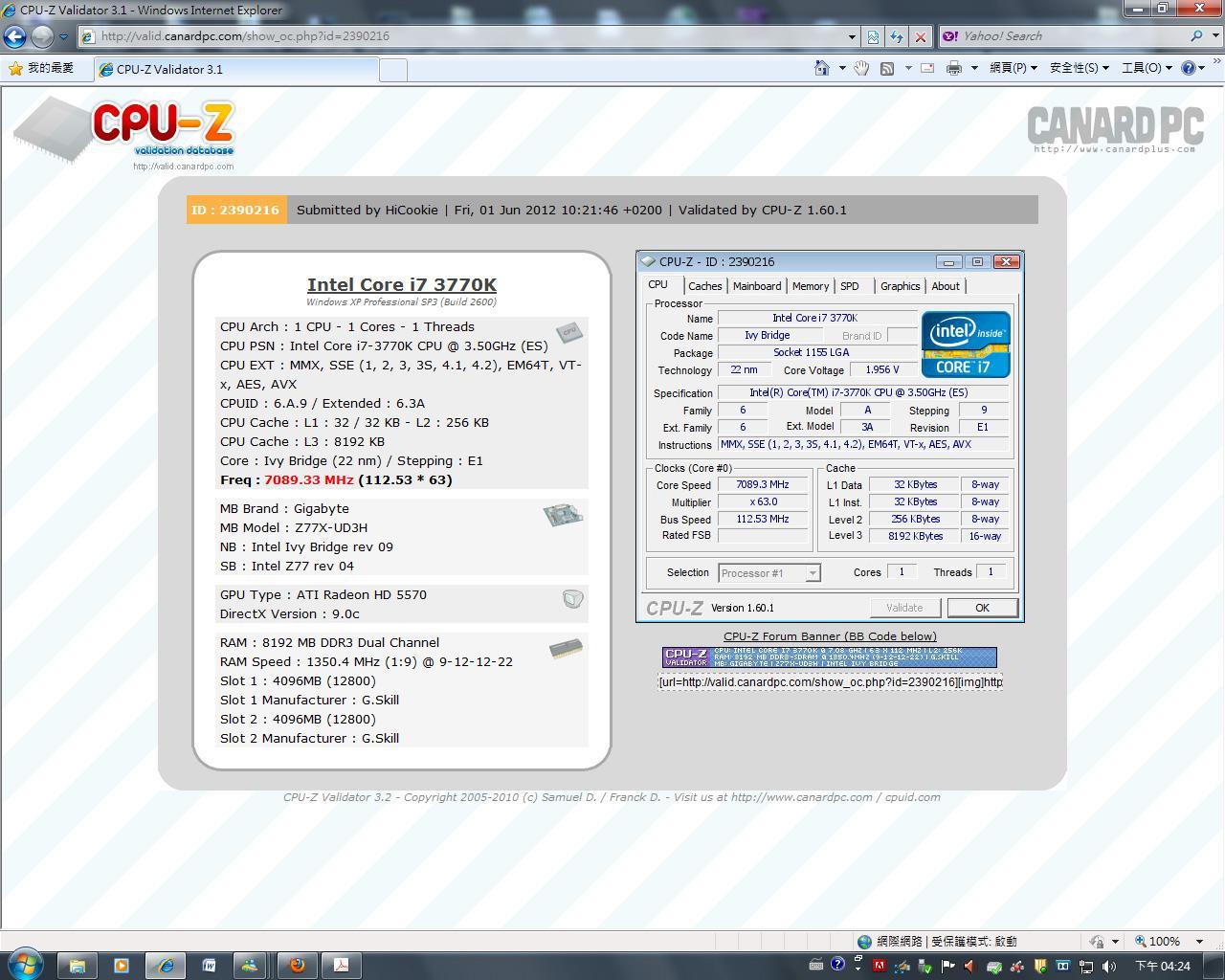Click the IE Home icon
The image size is (1225, 980).
821,68
